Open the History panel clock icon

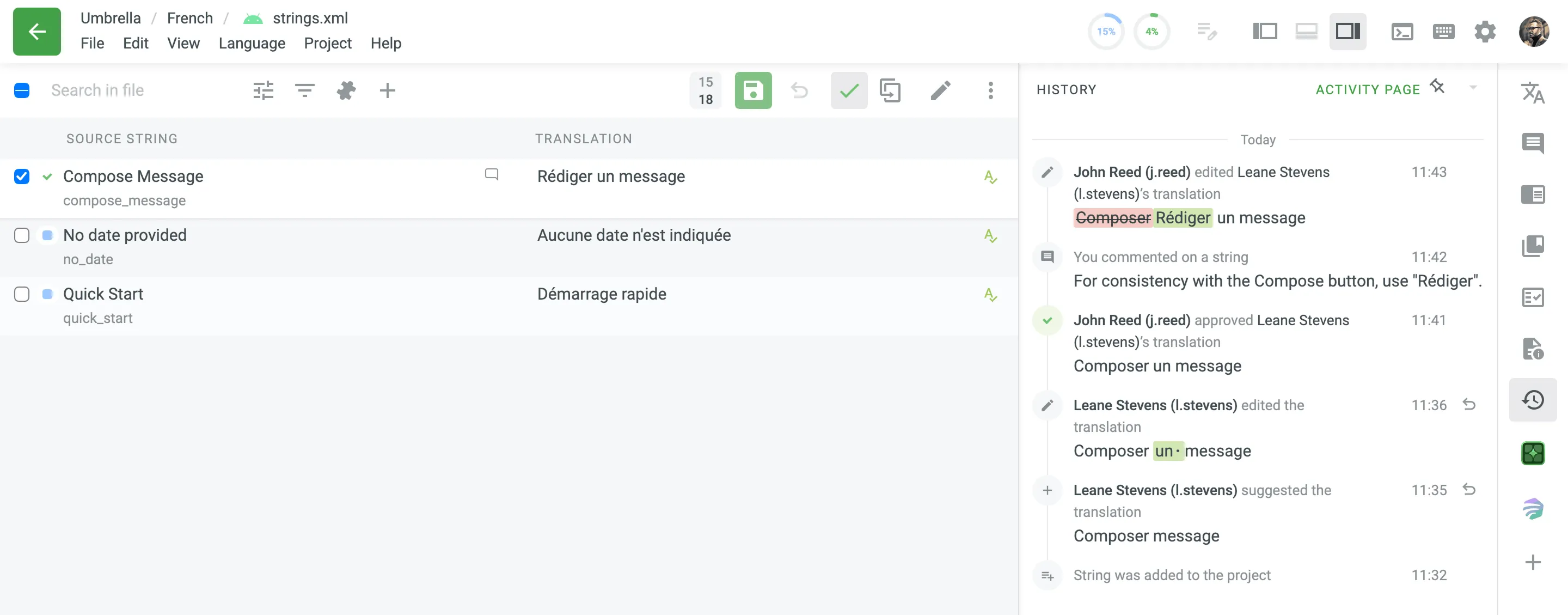(x=1532, y=400)
